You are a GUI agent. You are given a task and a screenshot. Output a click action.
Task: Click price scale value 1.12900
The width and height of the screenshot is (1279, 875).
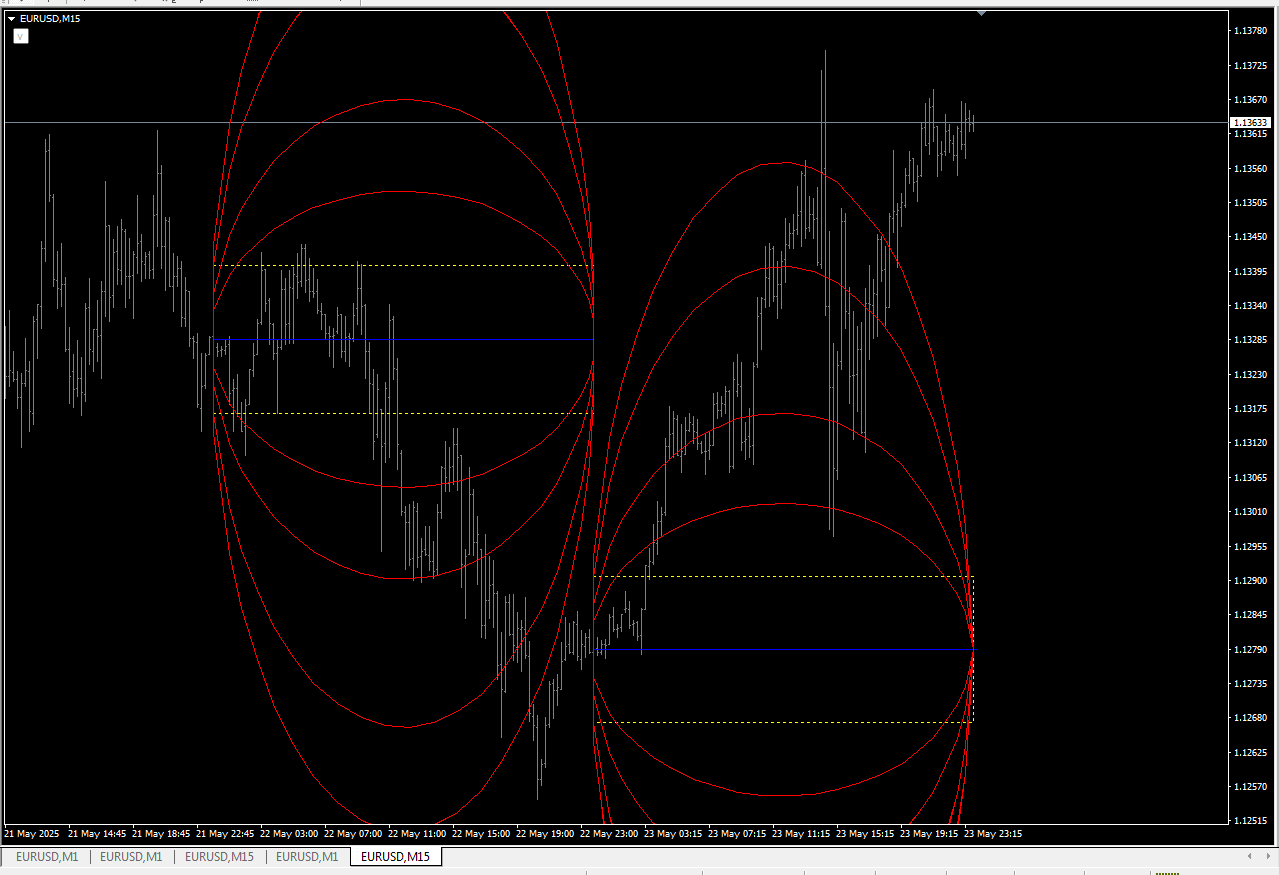(1250, 580)
